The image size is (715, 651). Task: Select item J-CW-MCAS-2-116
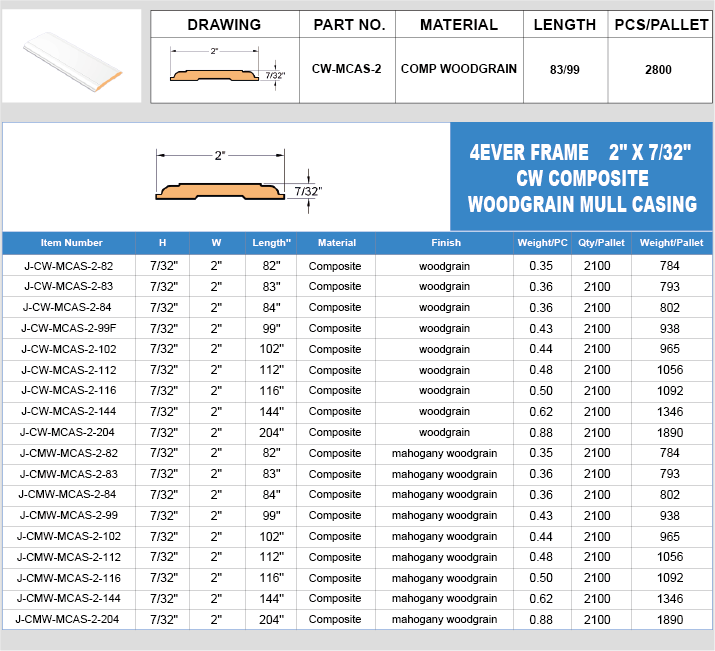(69, 390)
